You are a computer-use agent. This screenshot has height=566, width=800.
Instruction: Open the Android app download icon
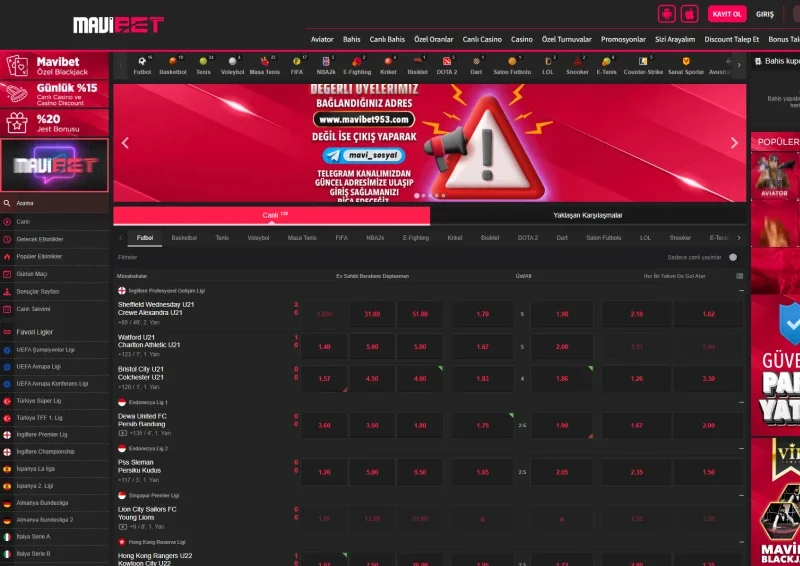pyautogui.click(x=667, y=14)
